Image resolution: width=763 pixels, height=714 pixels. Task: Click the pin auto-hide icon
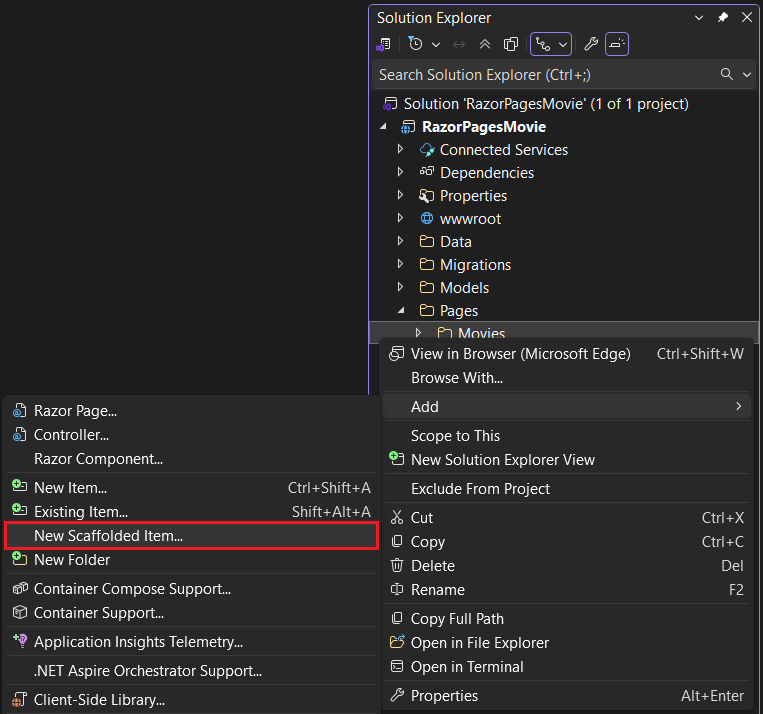click(x=723, y=18)
